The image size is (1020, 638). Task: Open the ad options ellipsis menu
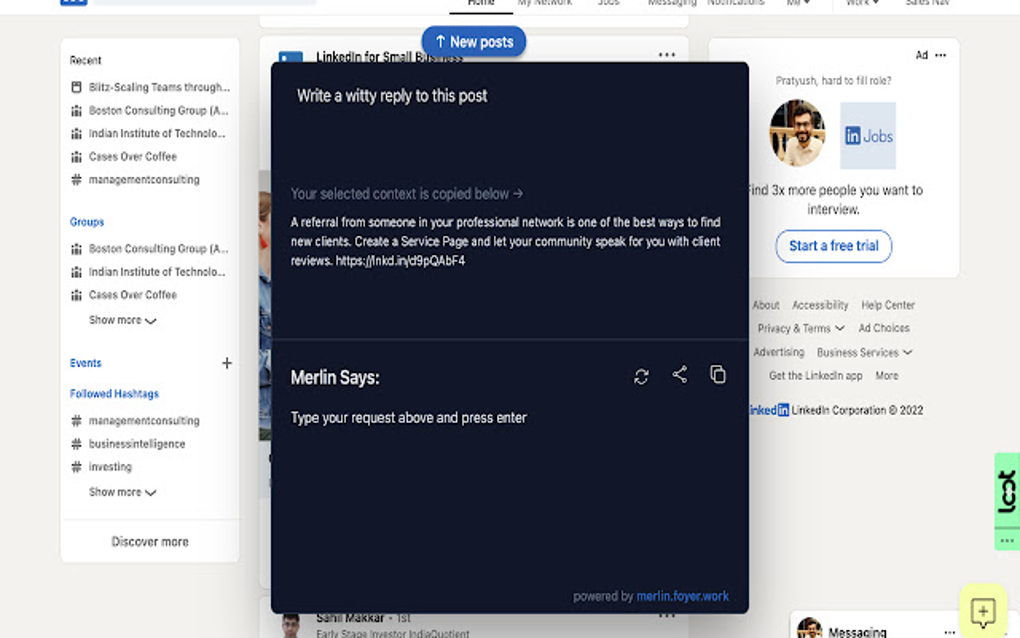click(x=938, y=55)
